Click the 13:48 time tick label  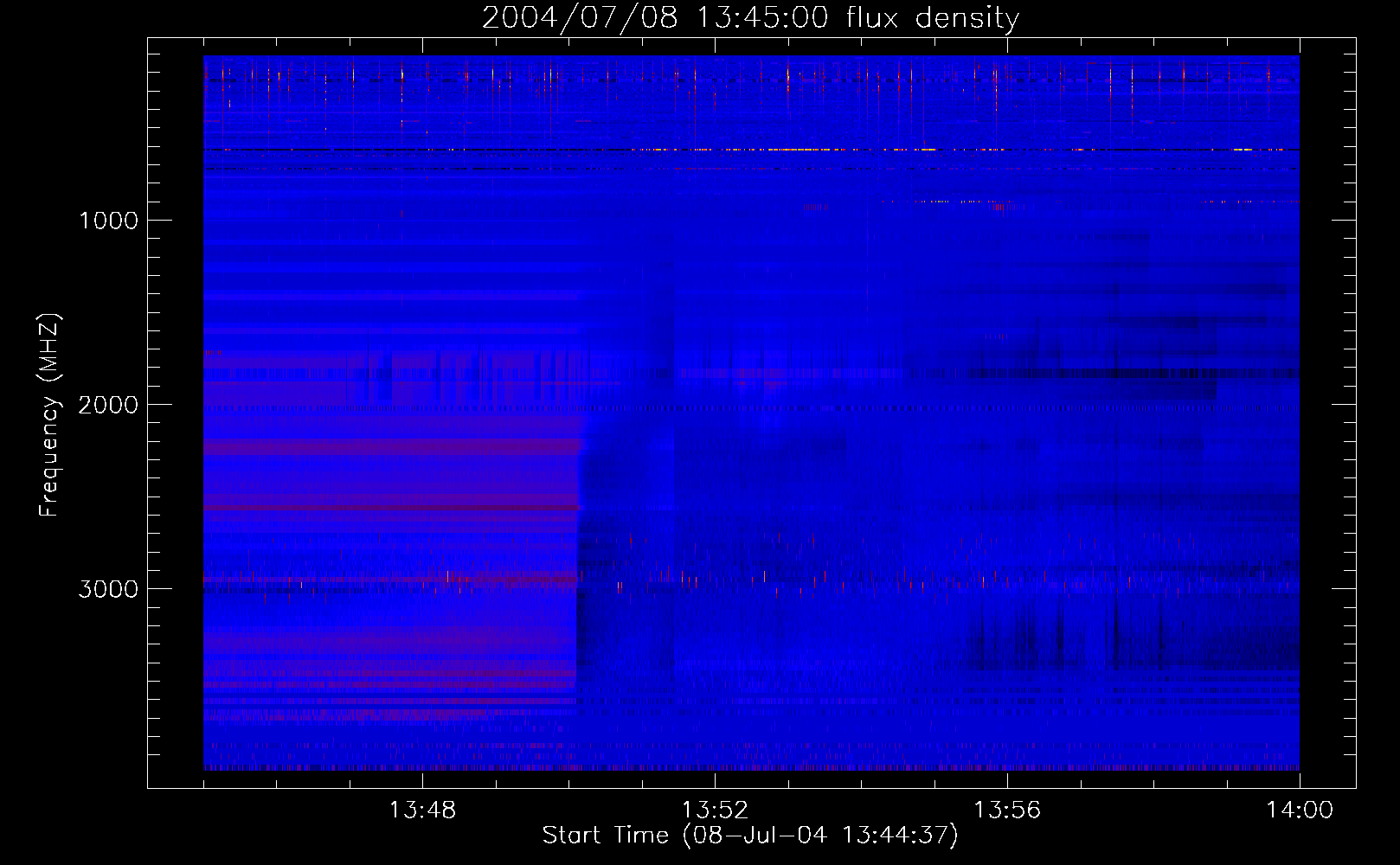(x=422, y=811)
